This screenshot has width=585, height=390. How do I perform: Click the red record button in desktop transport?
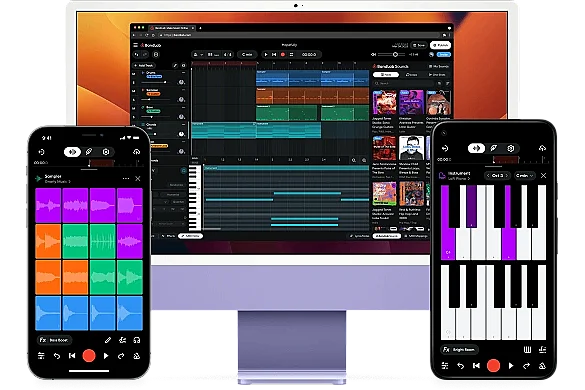point(283,54)
